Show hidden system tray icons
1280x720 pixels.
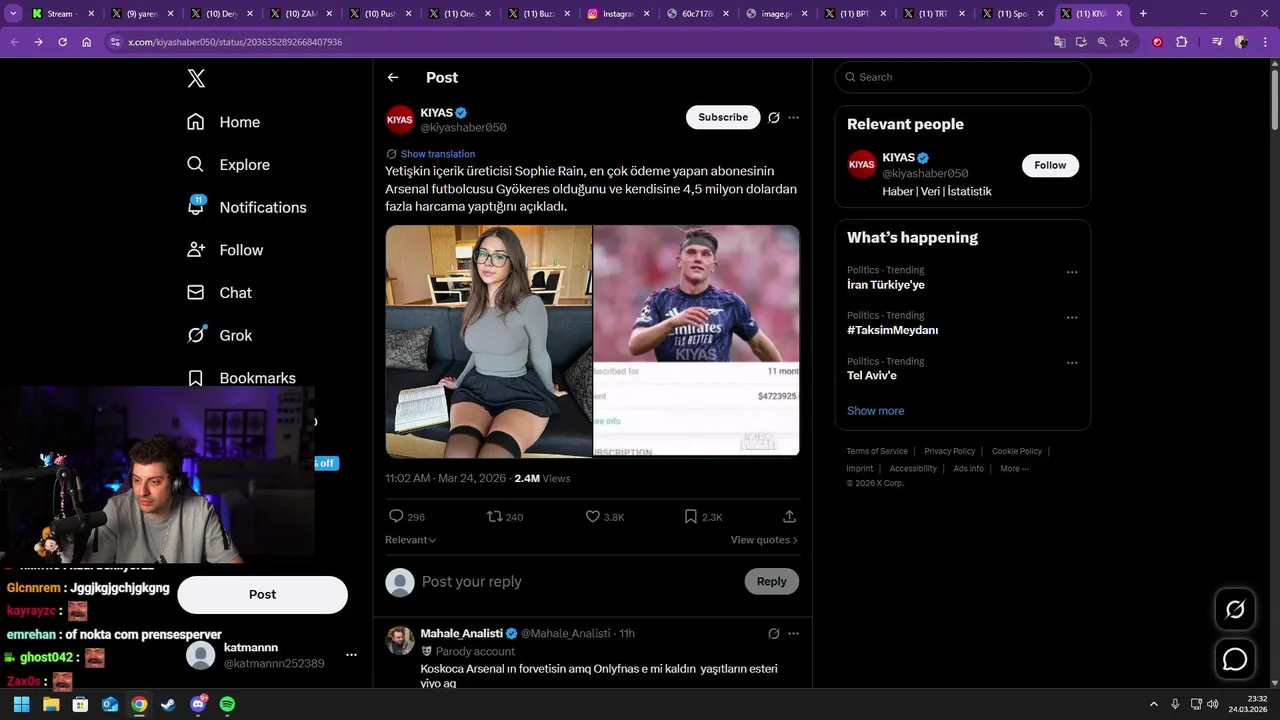click(1153, 704)
